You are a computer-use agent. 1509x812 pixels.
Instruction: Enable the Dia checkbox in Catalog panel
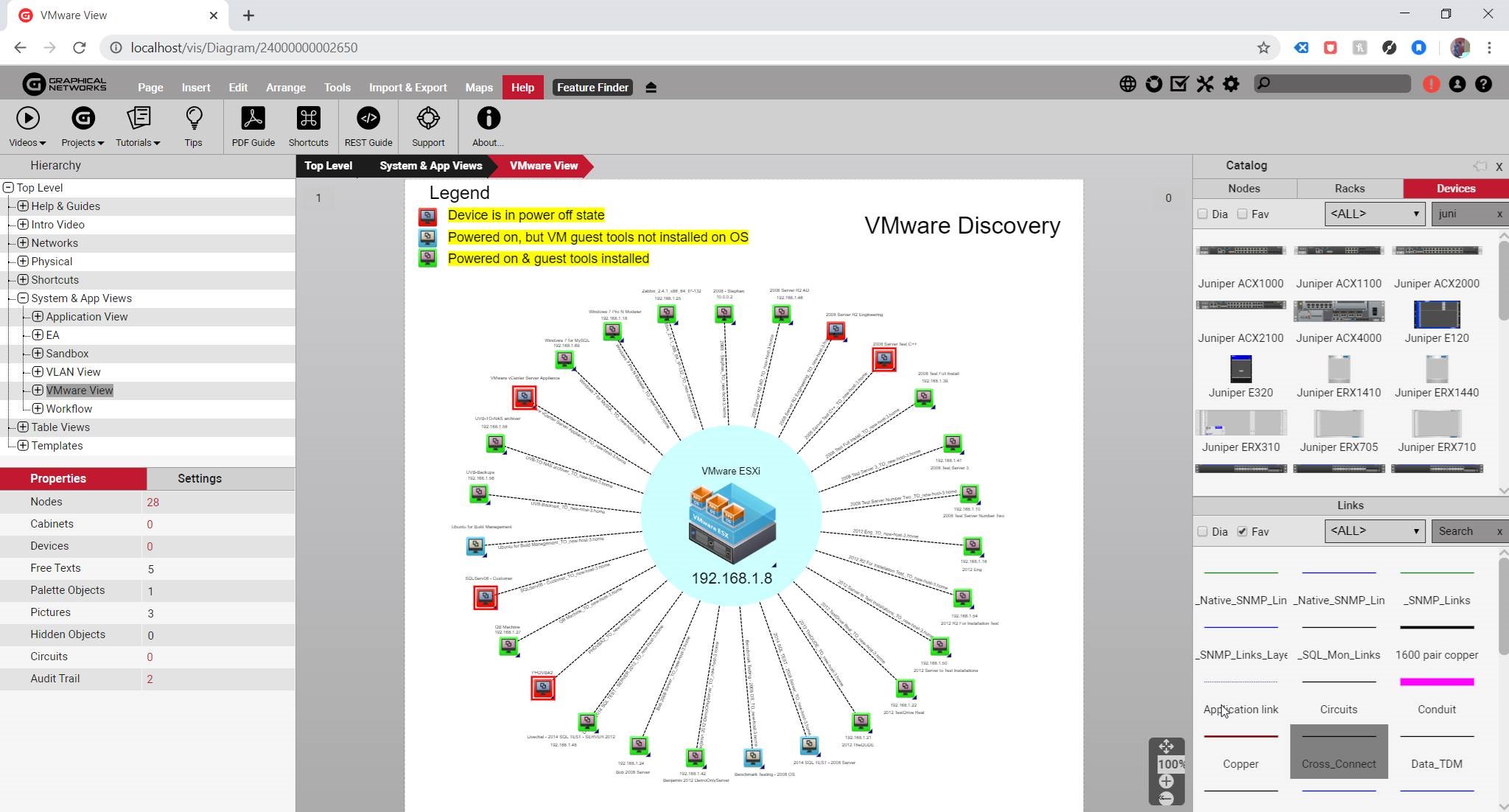click(1202, 214)
